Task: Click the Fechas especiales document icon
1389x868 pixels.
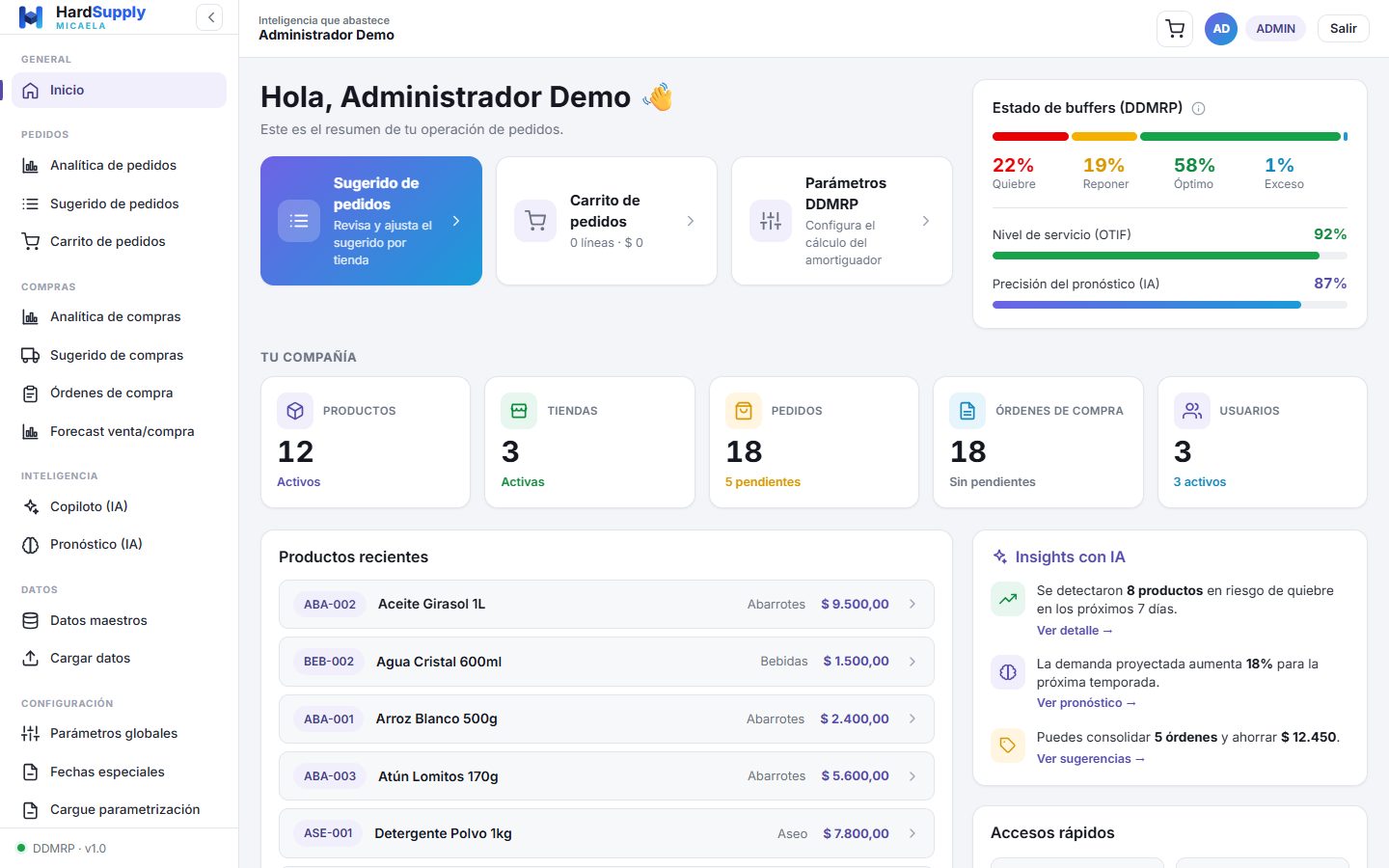Action: tap(31, 772)
